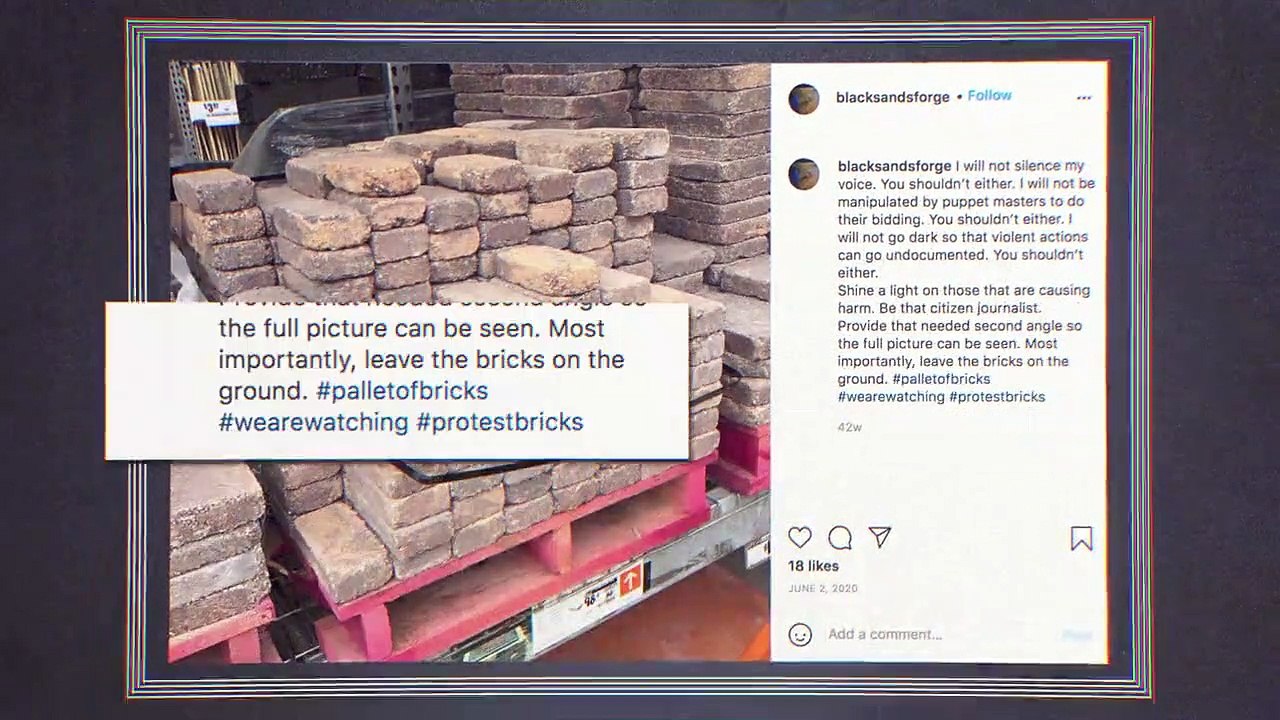This screenshot has width=1280, height=720.
Task: View the 18 likes list
Action: click(813, 566)
